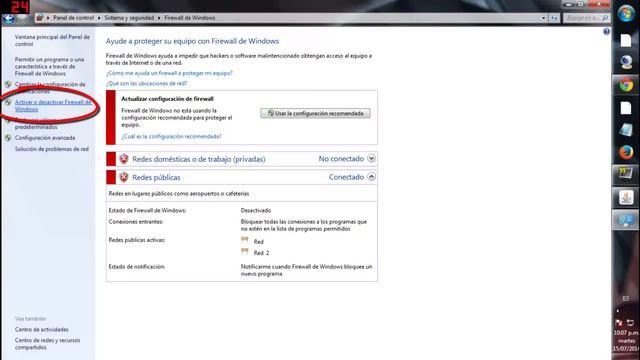This screenshot has height=360, width=640.
Task: Go to Sistema y seguridad in the breadcrumb
Action: pyautogui.click(x=129, y=18)
